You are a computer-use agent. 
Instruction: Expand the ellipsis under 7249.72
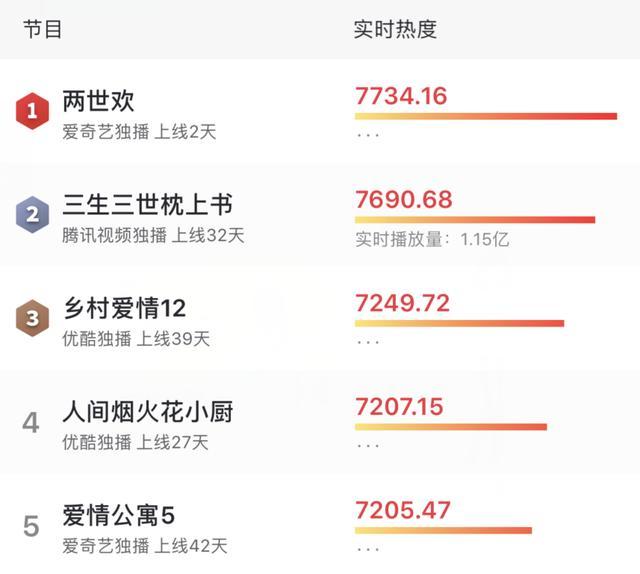pos(368,342)
